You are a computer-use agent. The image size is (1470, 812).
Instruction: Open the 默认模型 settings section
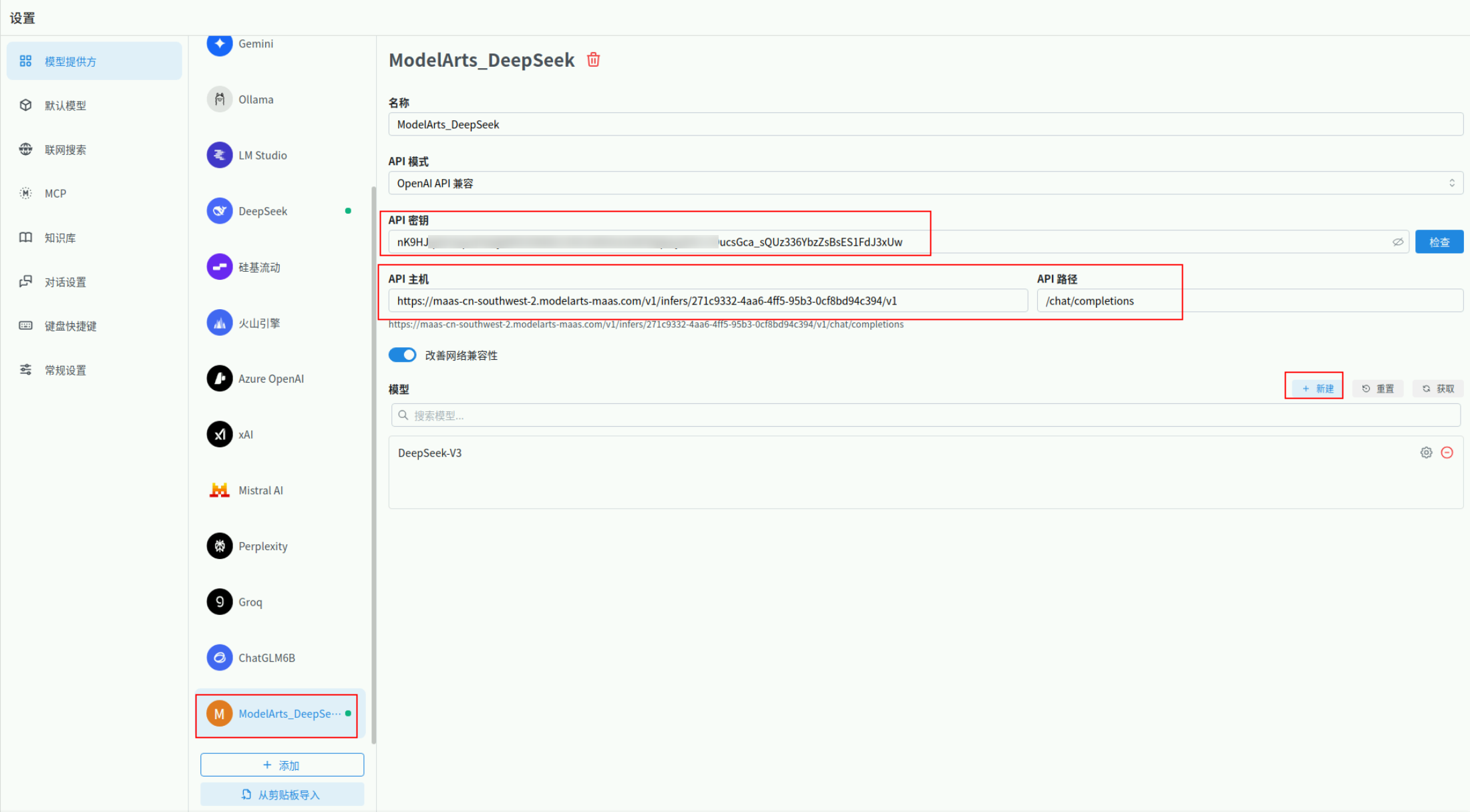(x=65, y=106)
